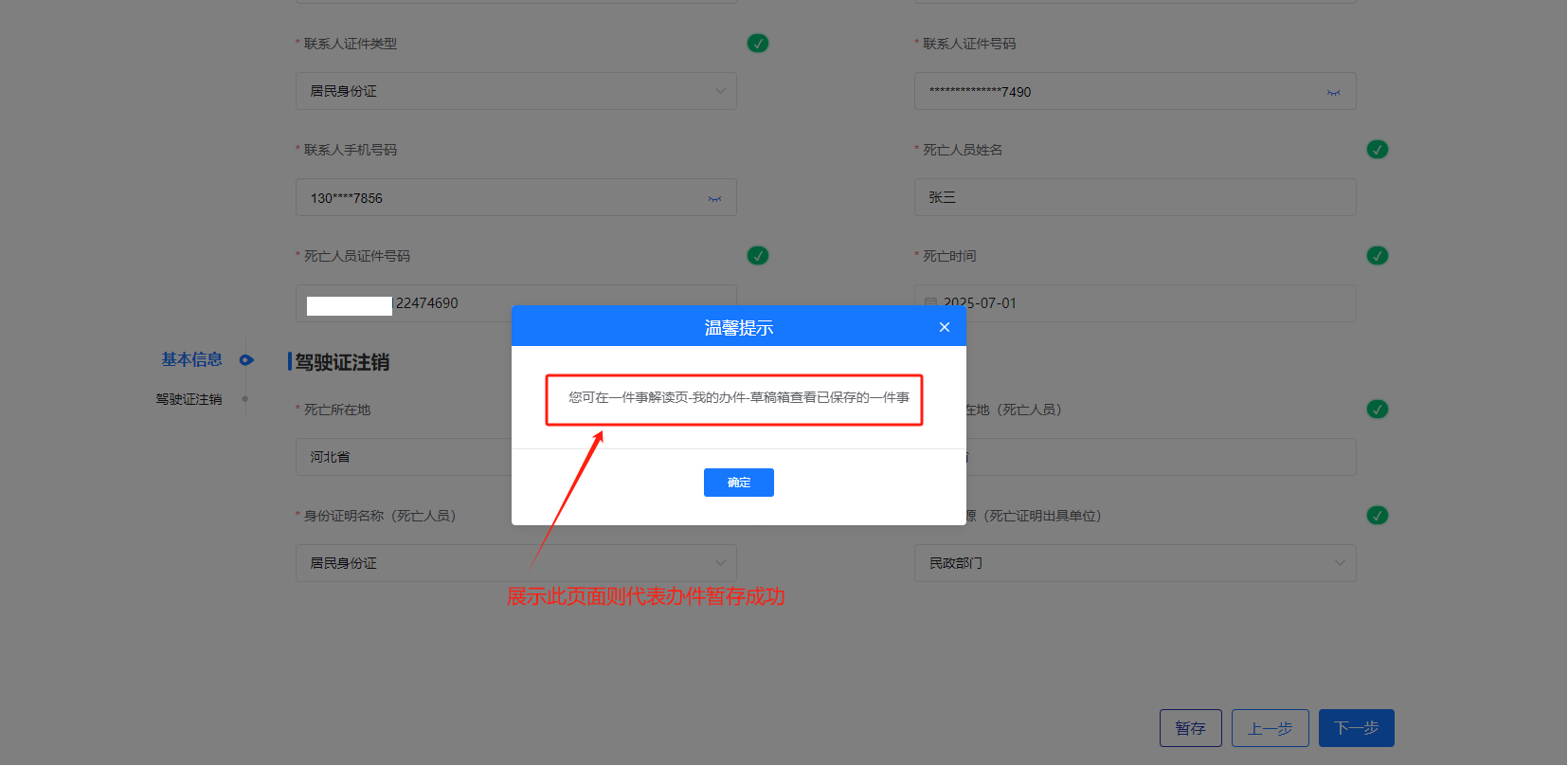Open the 民政部门 dropdown
Screen dimensions: 1568x766
click(1134, 563)
